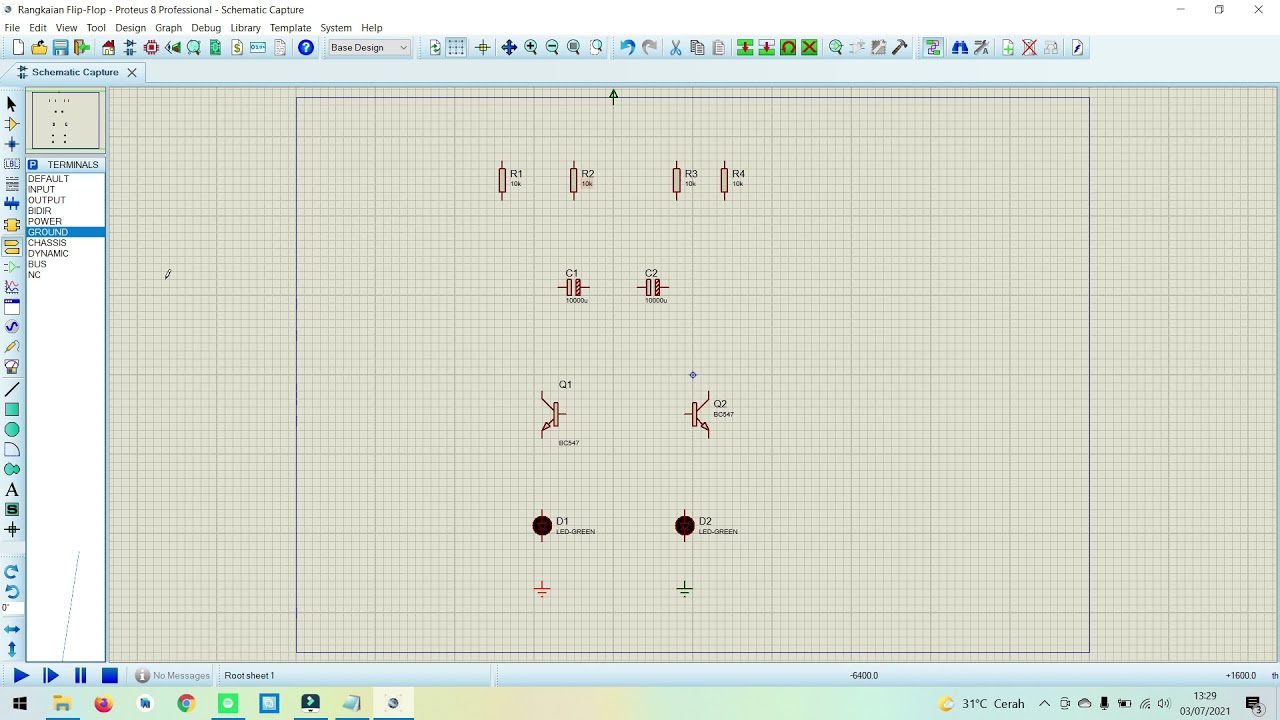Cut selection with scissors icon

[x=675, y=48]
